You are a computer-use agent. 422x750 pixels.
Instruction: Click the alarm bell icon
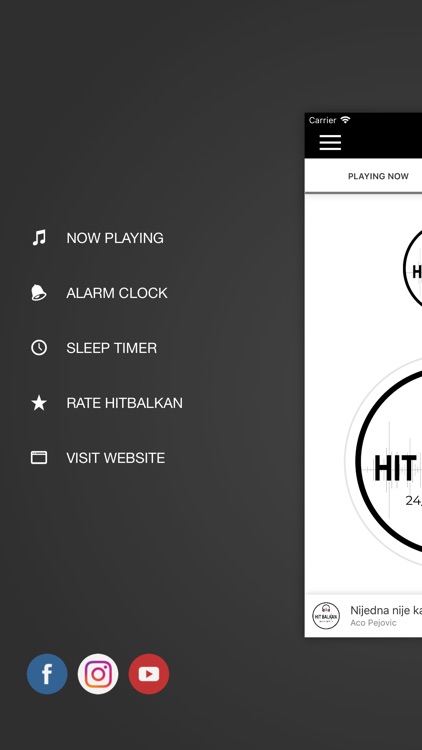(x=39, y=292)
